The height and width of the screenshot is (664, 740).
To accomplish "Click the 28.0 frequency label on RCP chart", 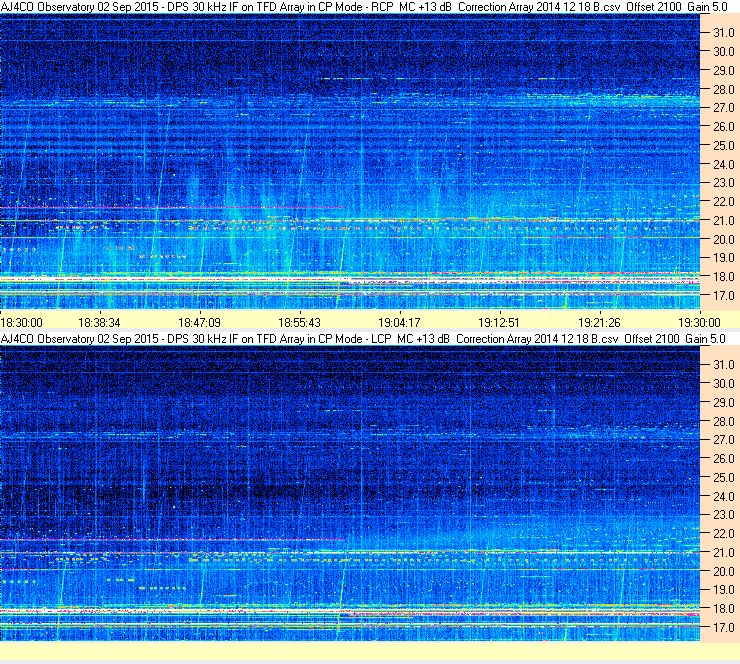I will point(723,90).
